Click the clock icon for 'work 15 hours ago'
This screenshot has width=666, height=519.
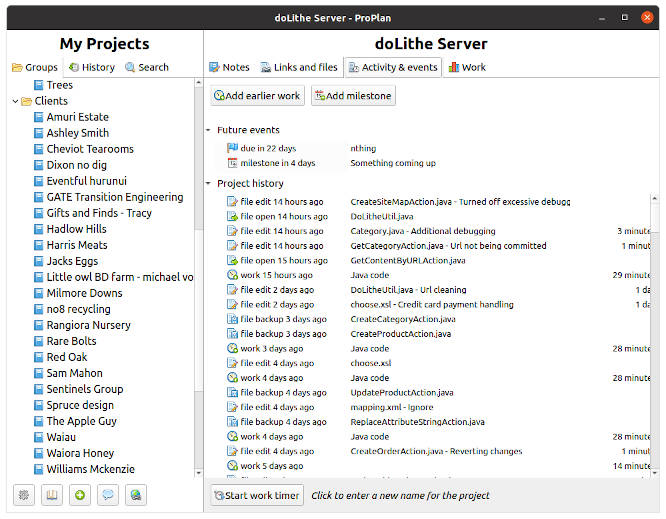click(232, 275)
